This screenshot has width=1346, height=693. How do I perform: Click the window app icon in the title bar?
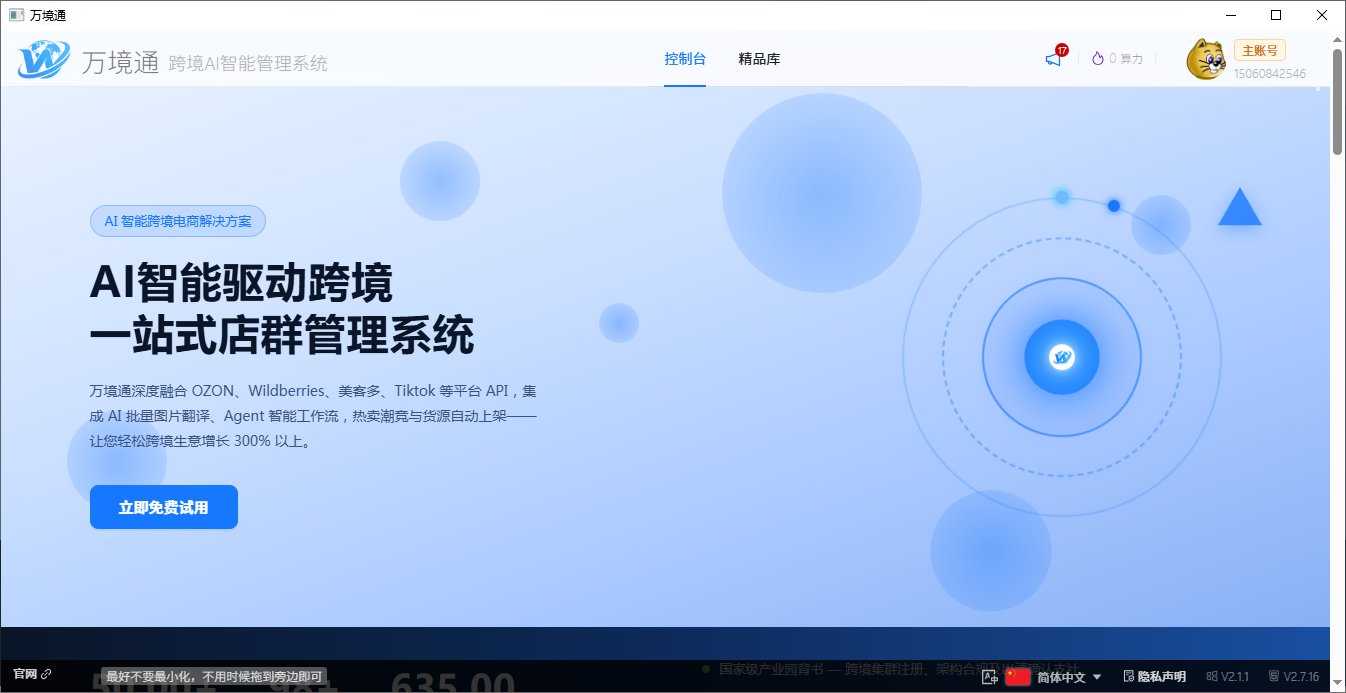point(16,15)
